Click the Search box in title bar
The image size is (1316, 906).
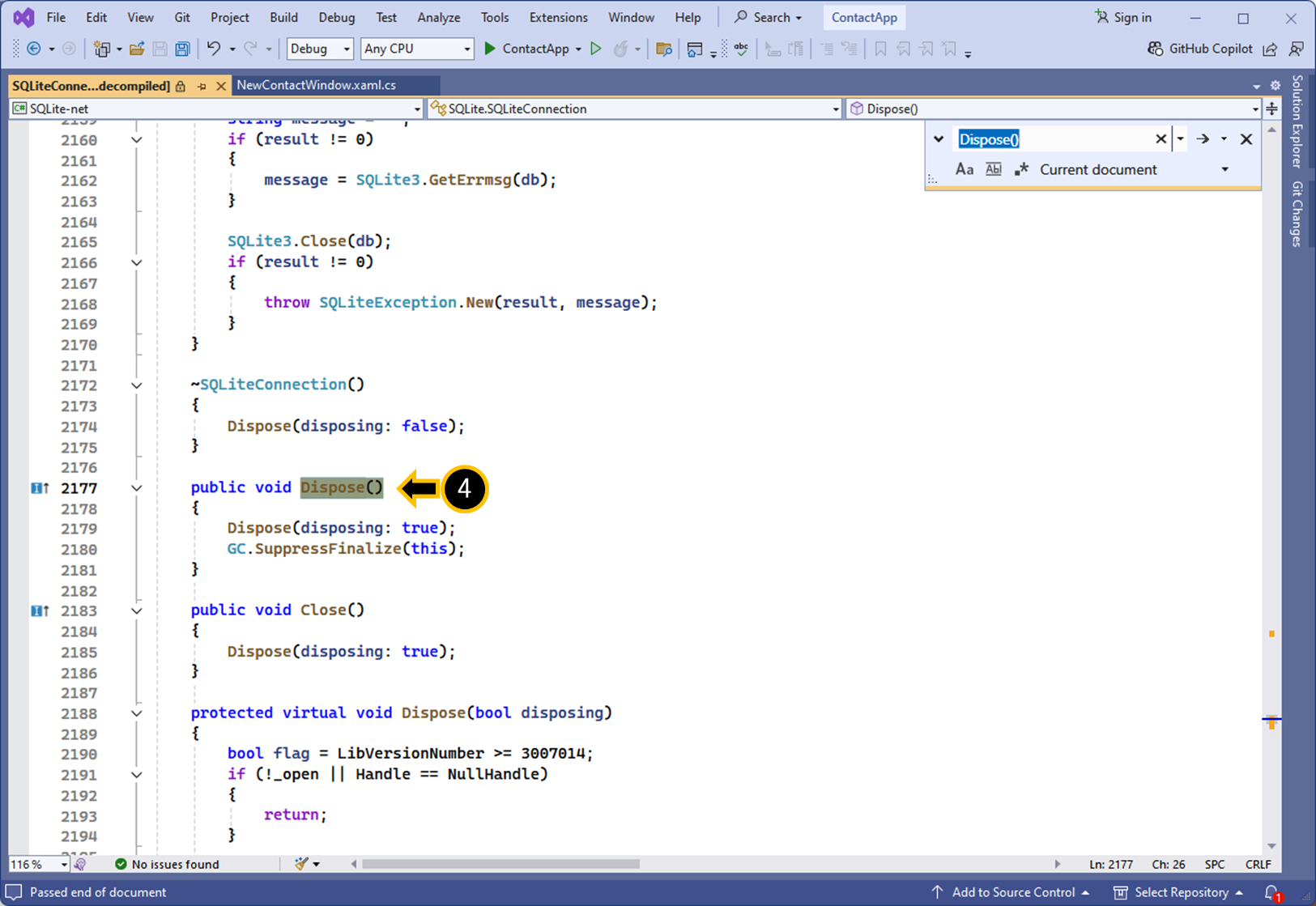768,17
